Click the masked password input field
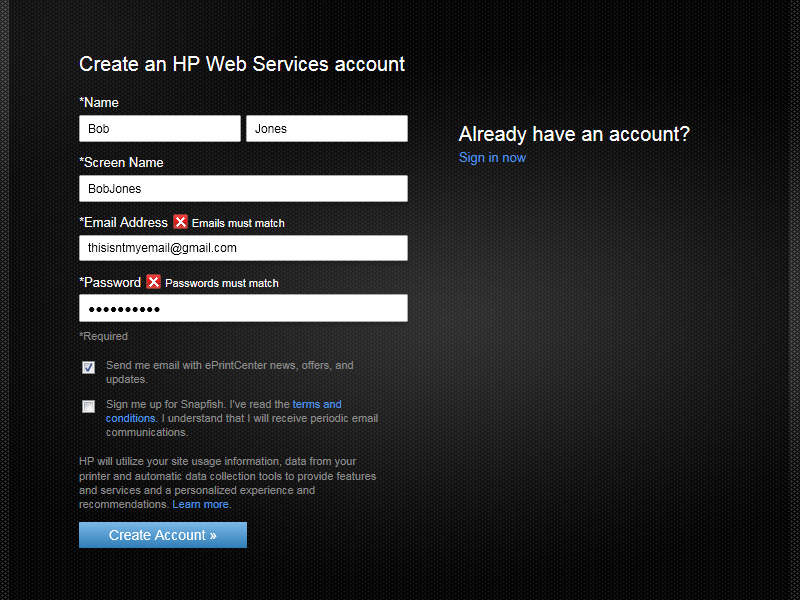This screenshot has height=600, width=800. (x=243, y=308)
